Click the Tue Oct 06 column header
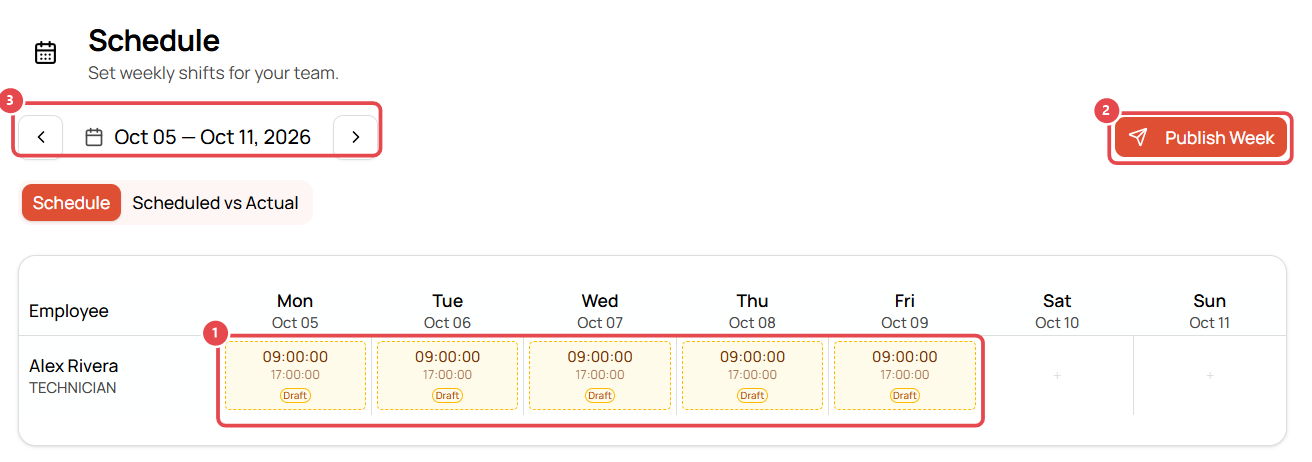Viewport: 1312px width, 462px height. click(x=447, y=311)
